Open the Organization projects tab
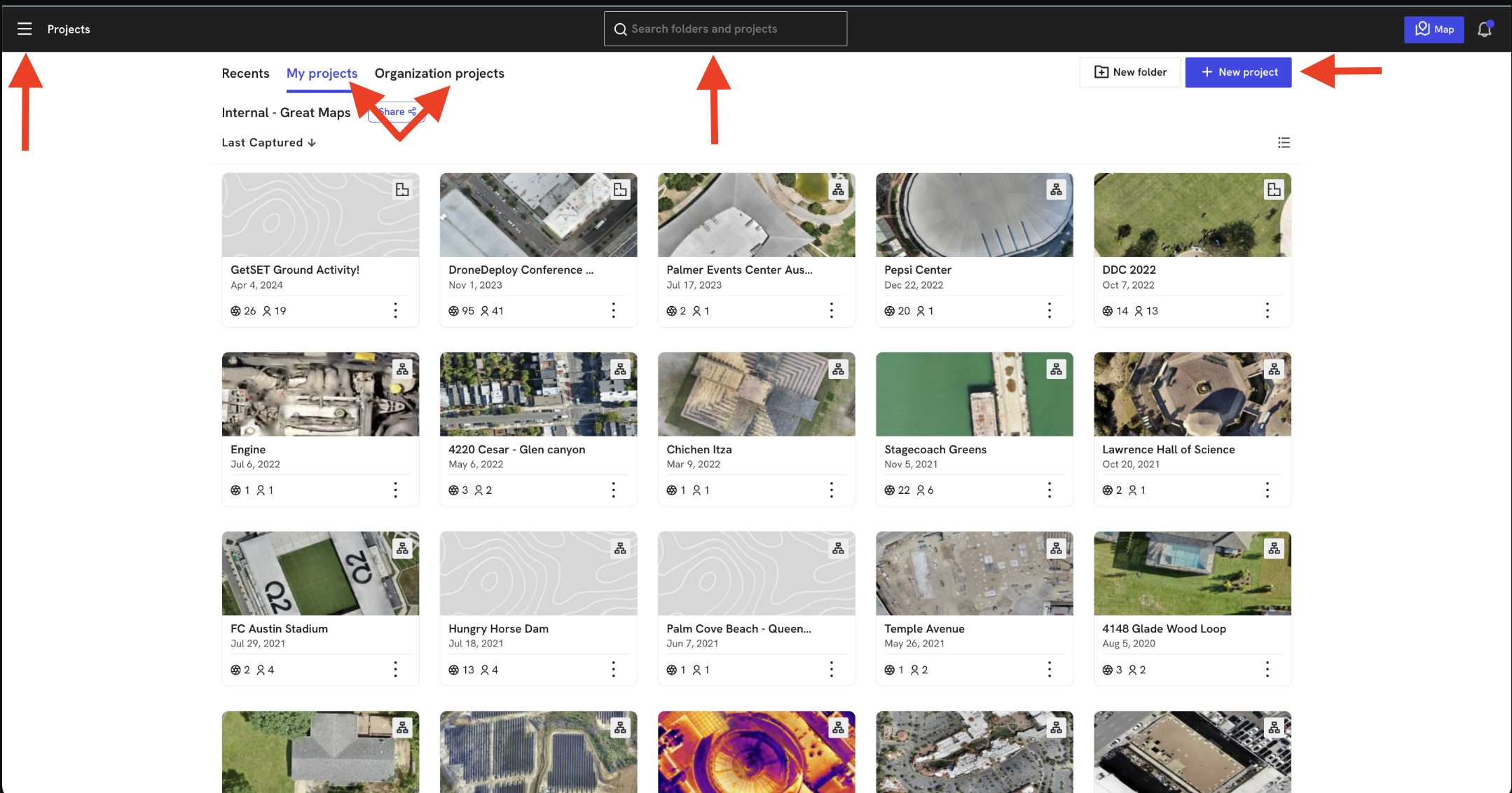The height and width of the screenshot is (793, 1512). coord(439,73)
